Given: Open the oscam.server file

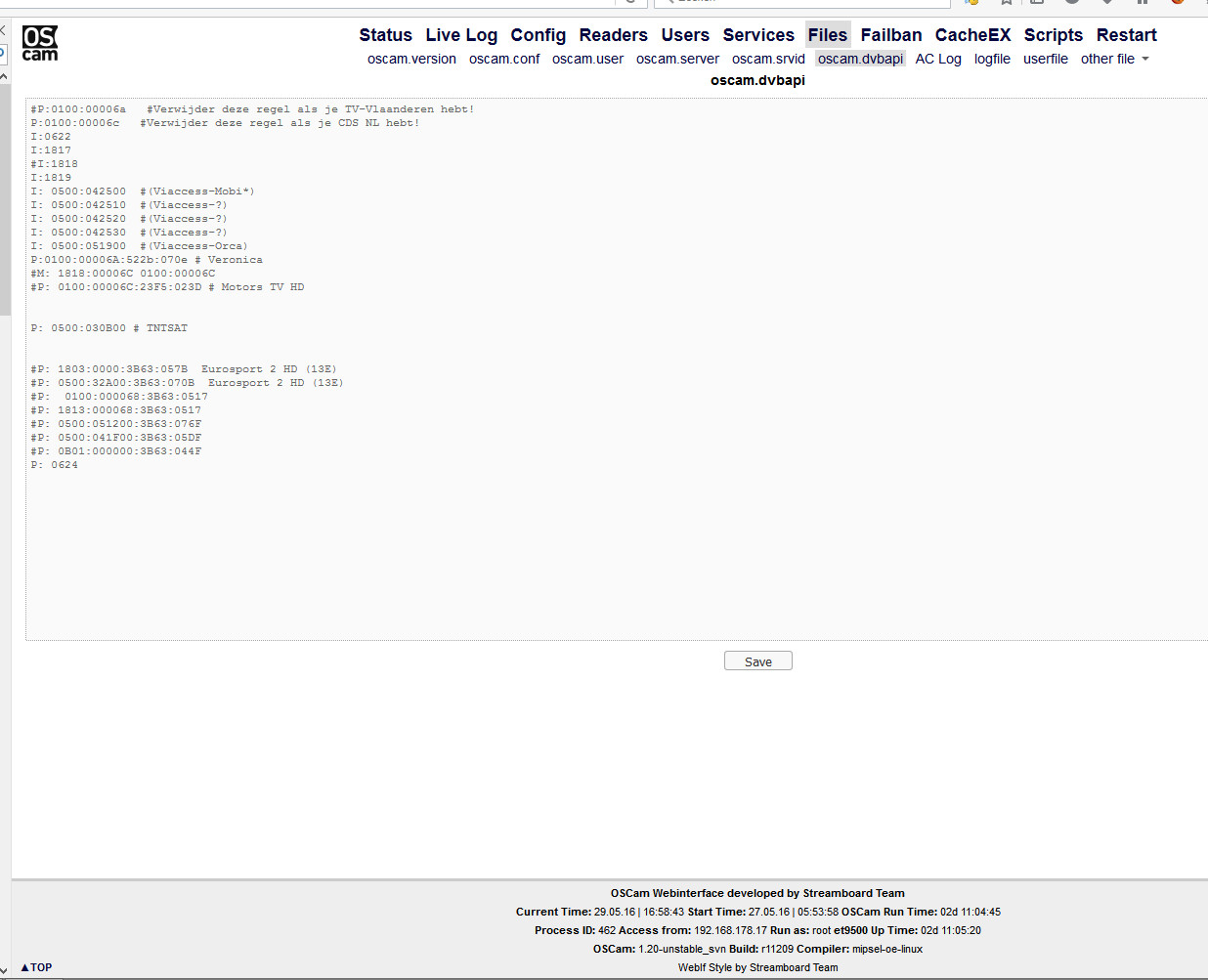Looking at the screenshot, I should point(677,59).
